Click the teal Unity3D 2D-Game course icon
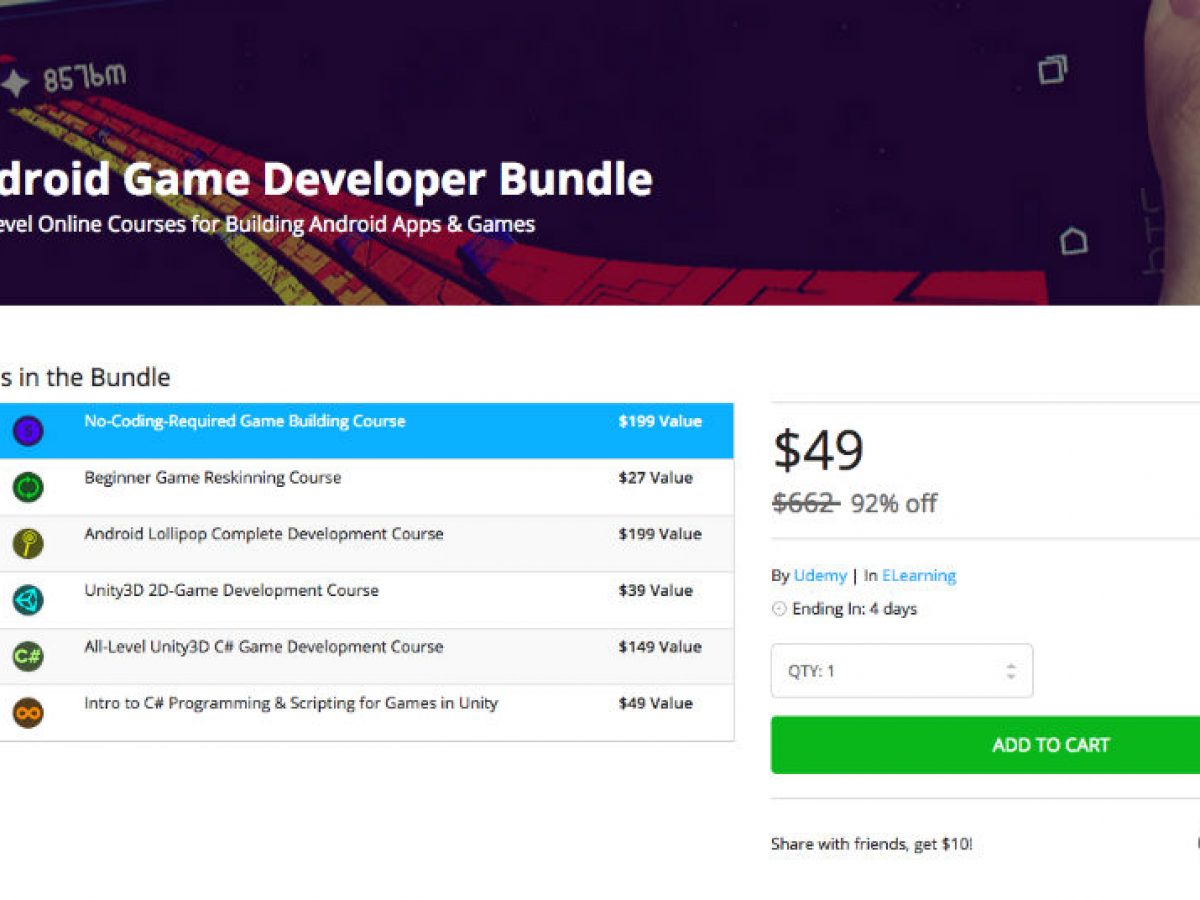Screen dimensions: 1200x900 pos(27,600)
